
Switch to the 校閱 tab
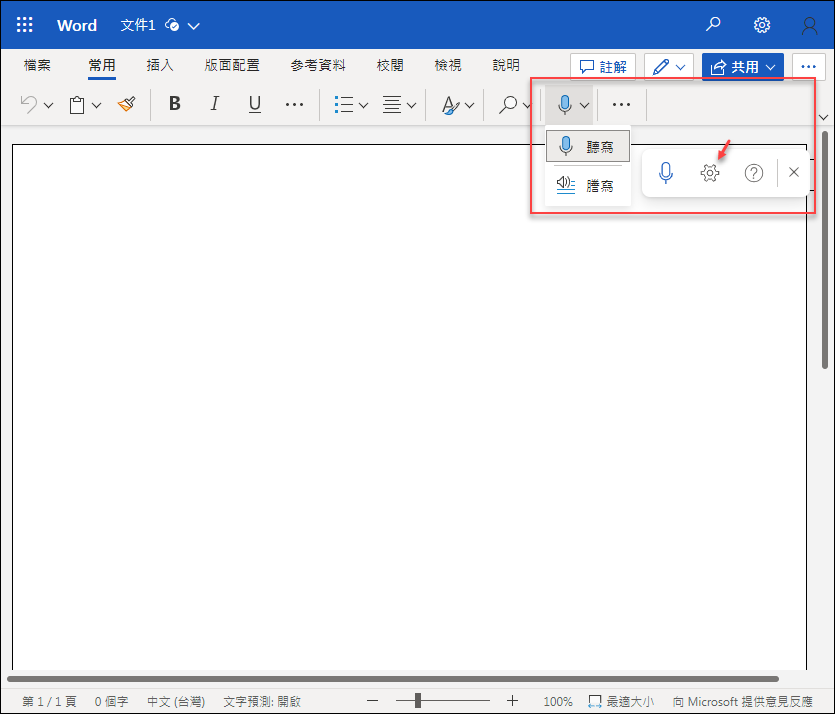tap(390, 65)
